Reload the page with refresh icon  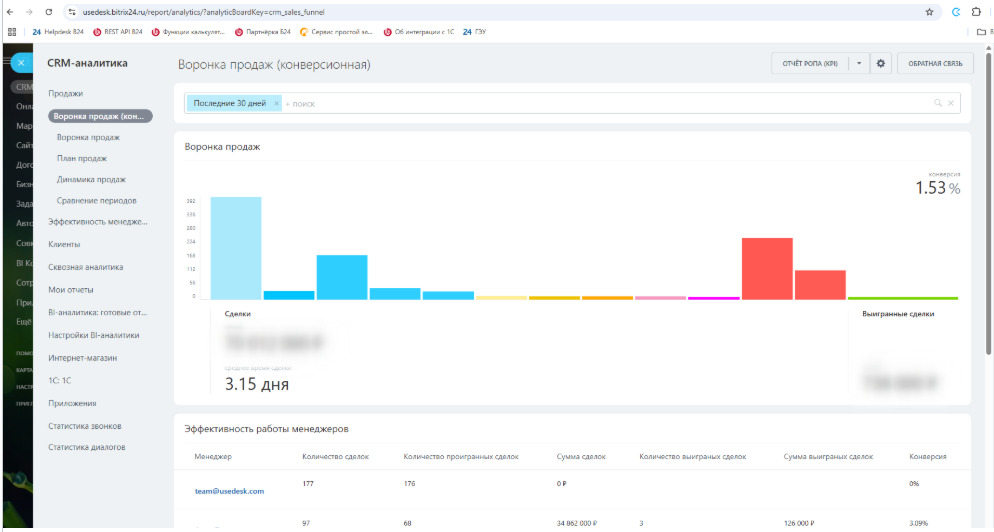(49, 12)
